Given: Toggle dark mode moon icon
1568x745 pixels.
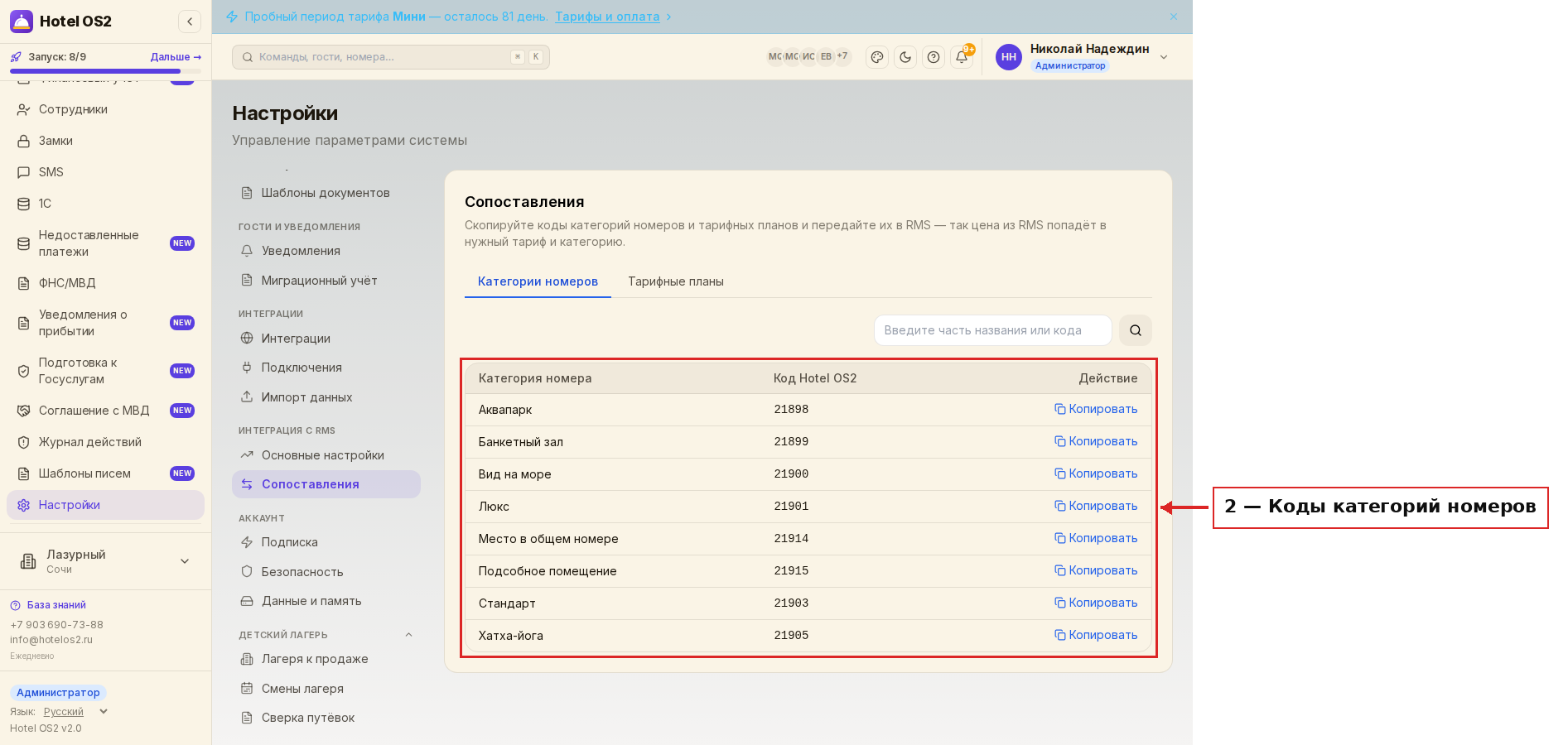Looking at the screenshot, I should click(905, 57).
